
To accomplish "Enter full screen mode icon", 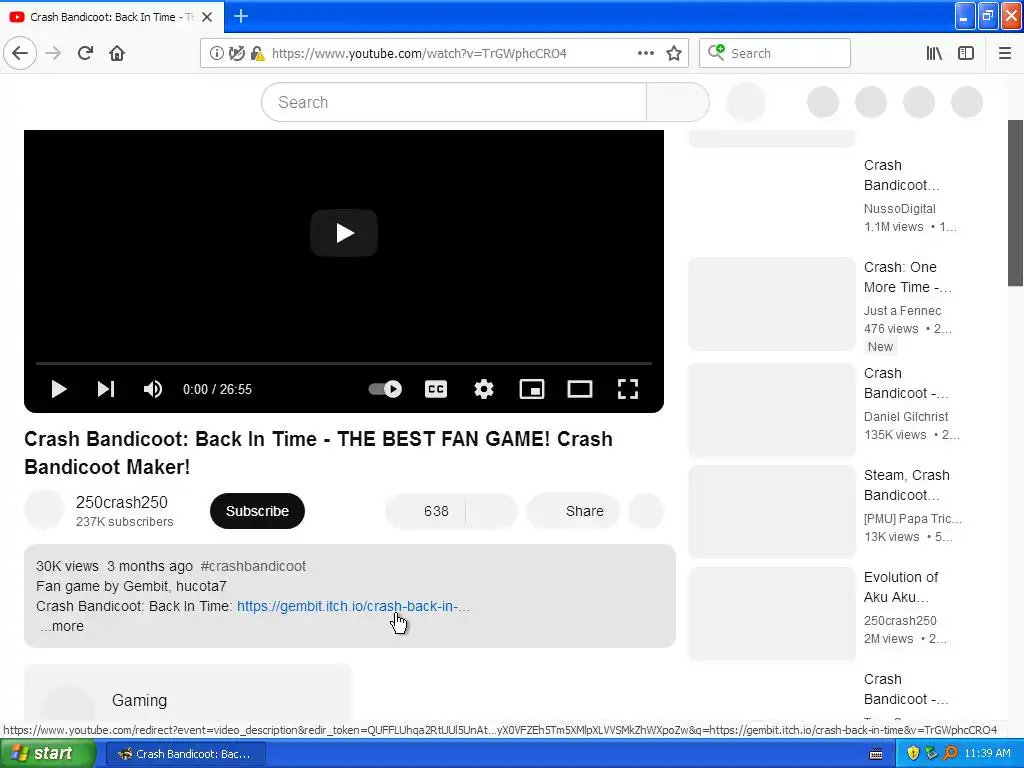I will pos(628,389).
